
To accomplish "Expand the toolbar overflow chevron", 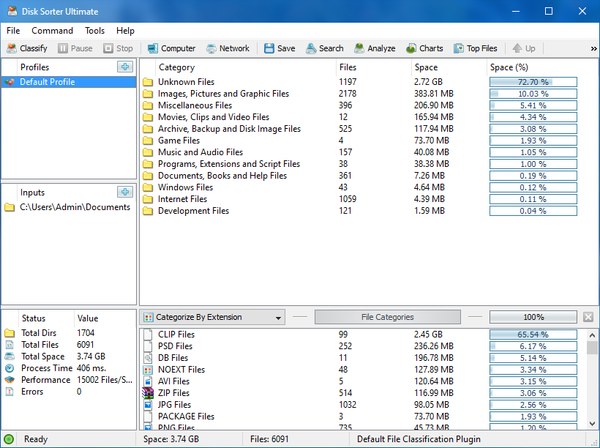I will click(x=592, y=48).
